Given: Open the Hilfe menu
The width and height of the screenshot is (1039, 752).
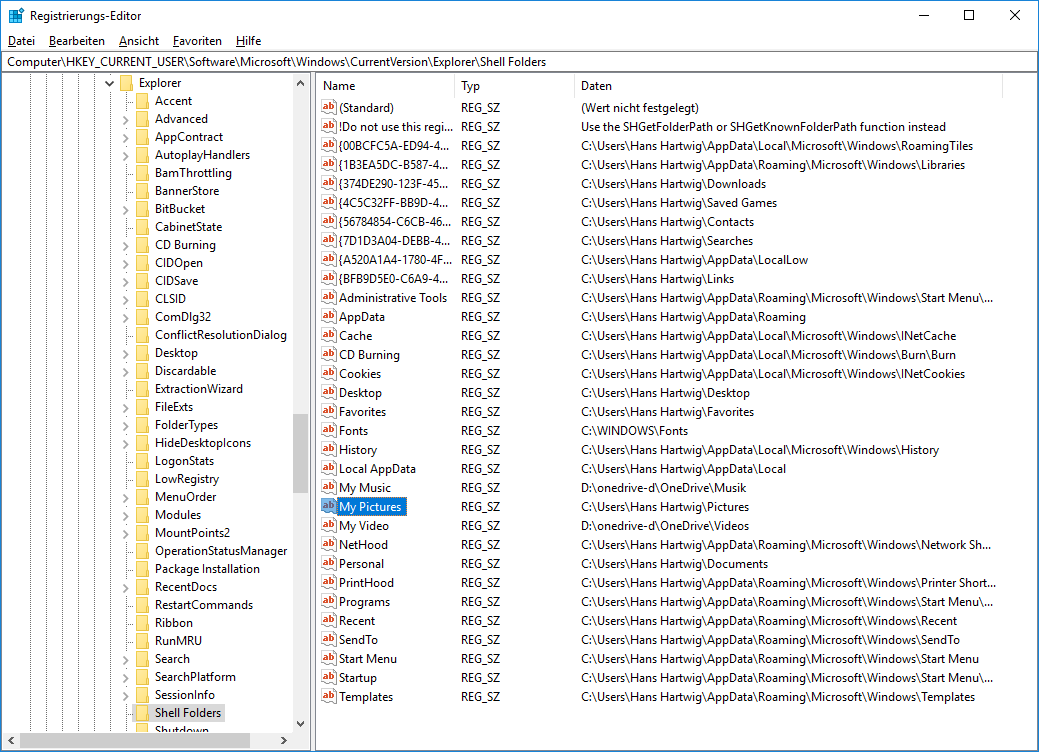Looking at the screenshot, I should (248, 40).
